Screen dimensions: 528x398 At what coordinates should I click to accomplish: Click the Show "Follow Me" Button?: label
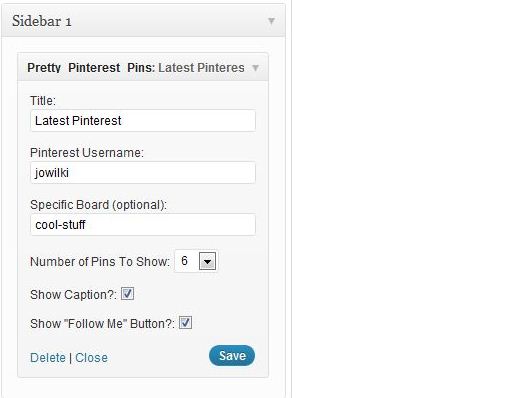pyautogui.click(x=102, y=324)
